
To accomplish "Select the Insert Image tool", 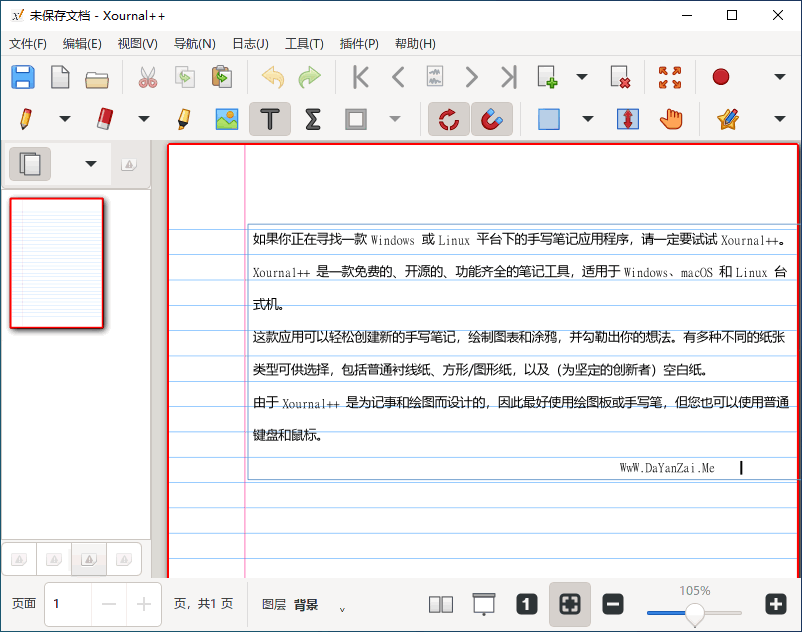I will tap(227, 119).
